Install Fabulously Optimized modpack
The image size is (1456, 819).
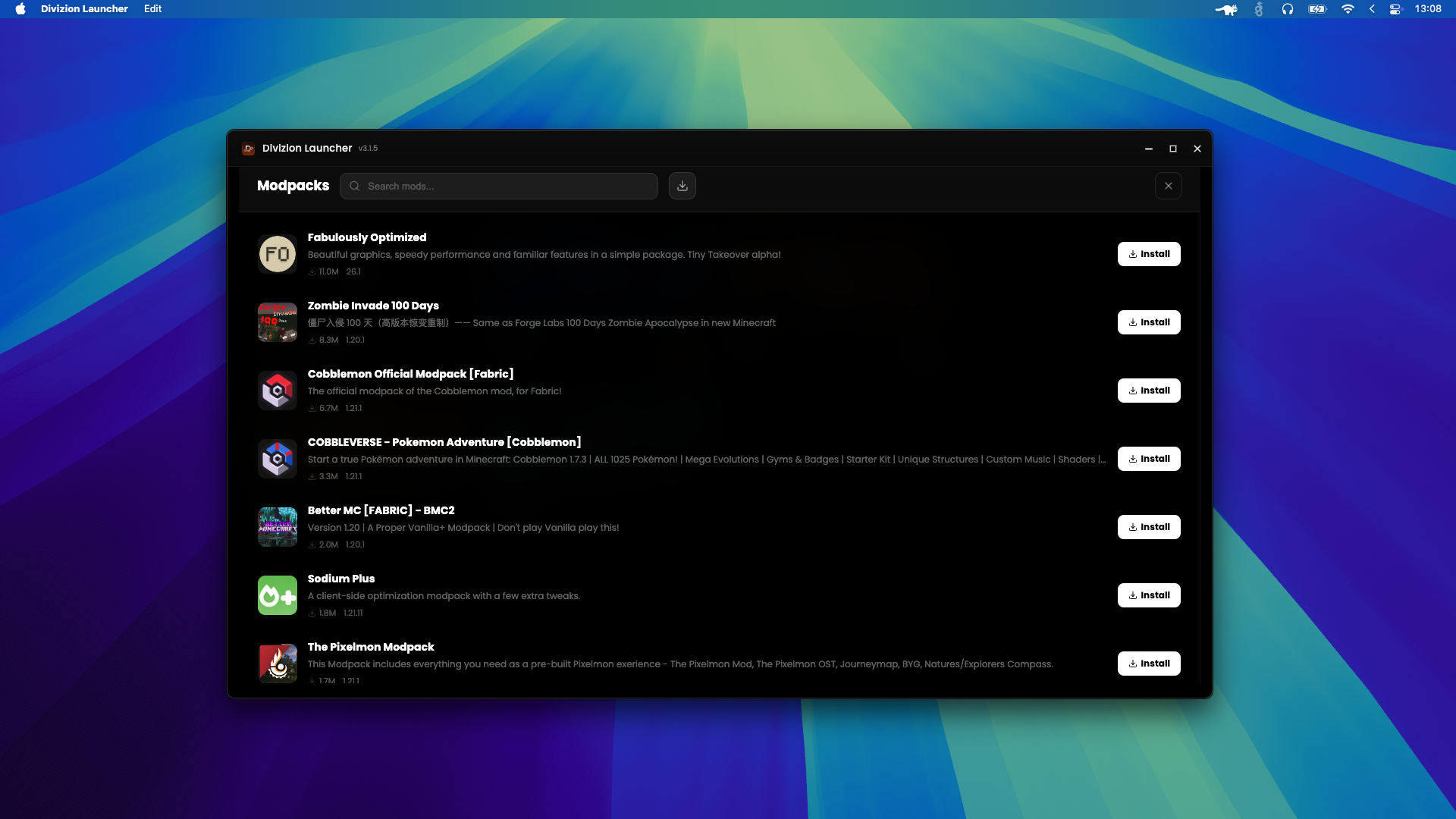[1149, 254]
